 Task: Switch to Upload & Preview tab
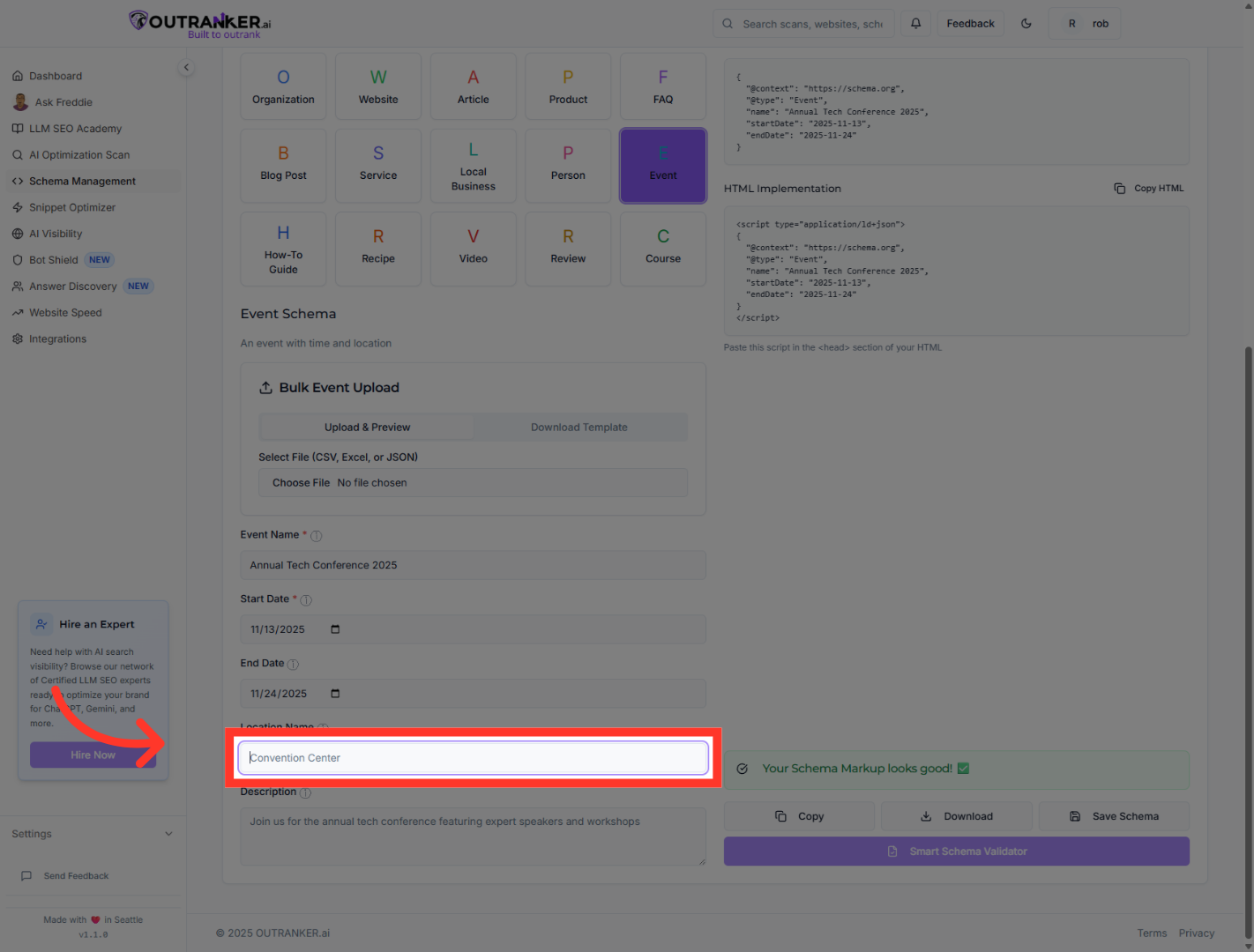367,428
